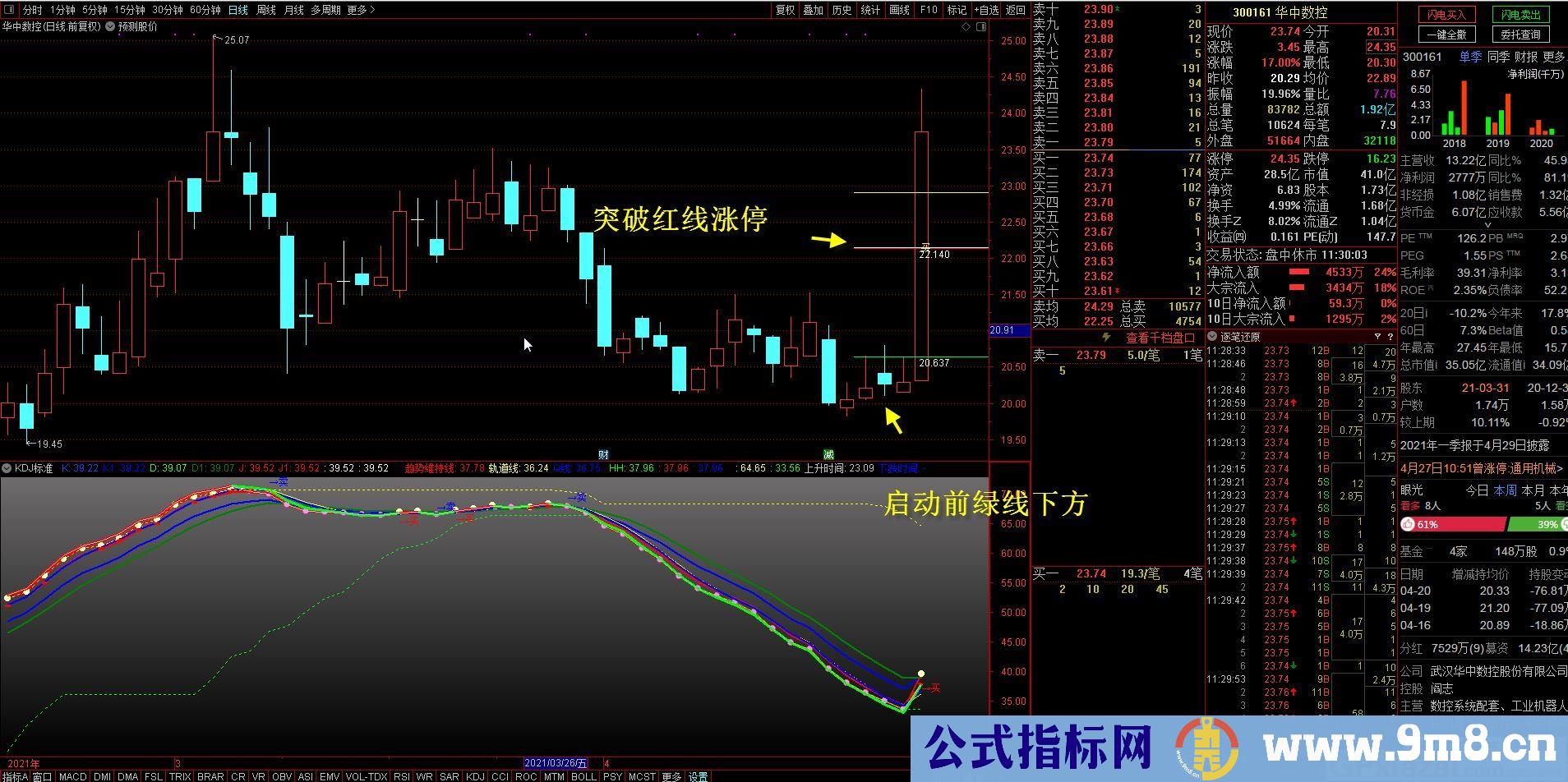1568x782 pixels.
Task: Select the 本周 tab in 眼光 section
Action: click(x=1505, y=490)
